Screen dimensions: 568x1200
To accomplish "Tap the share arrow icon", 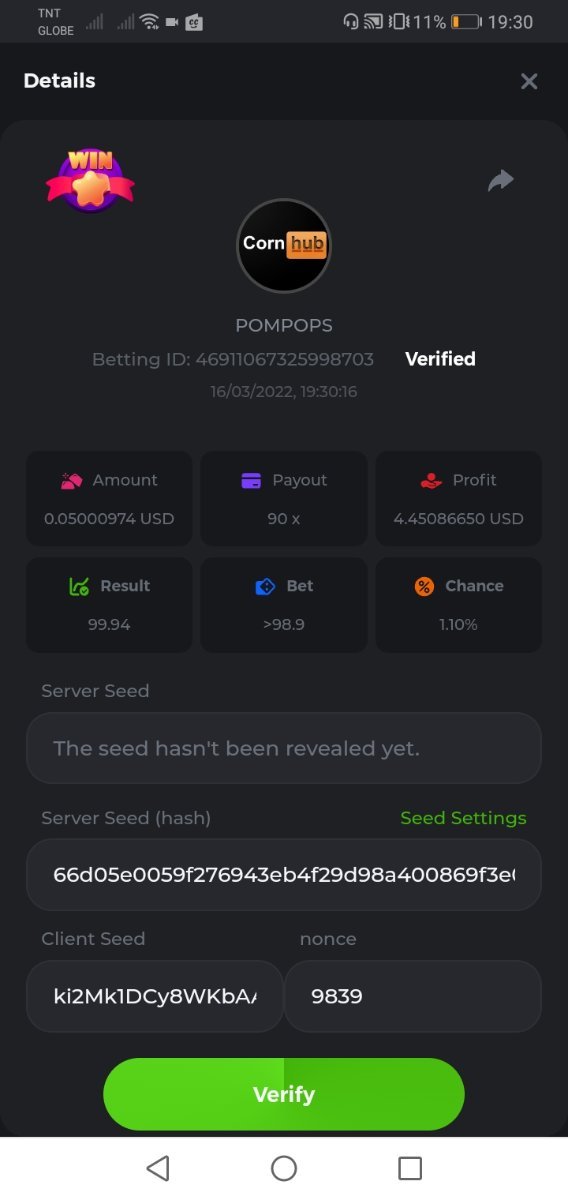I will click(500, 180).
